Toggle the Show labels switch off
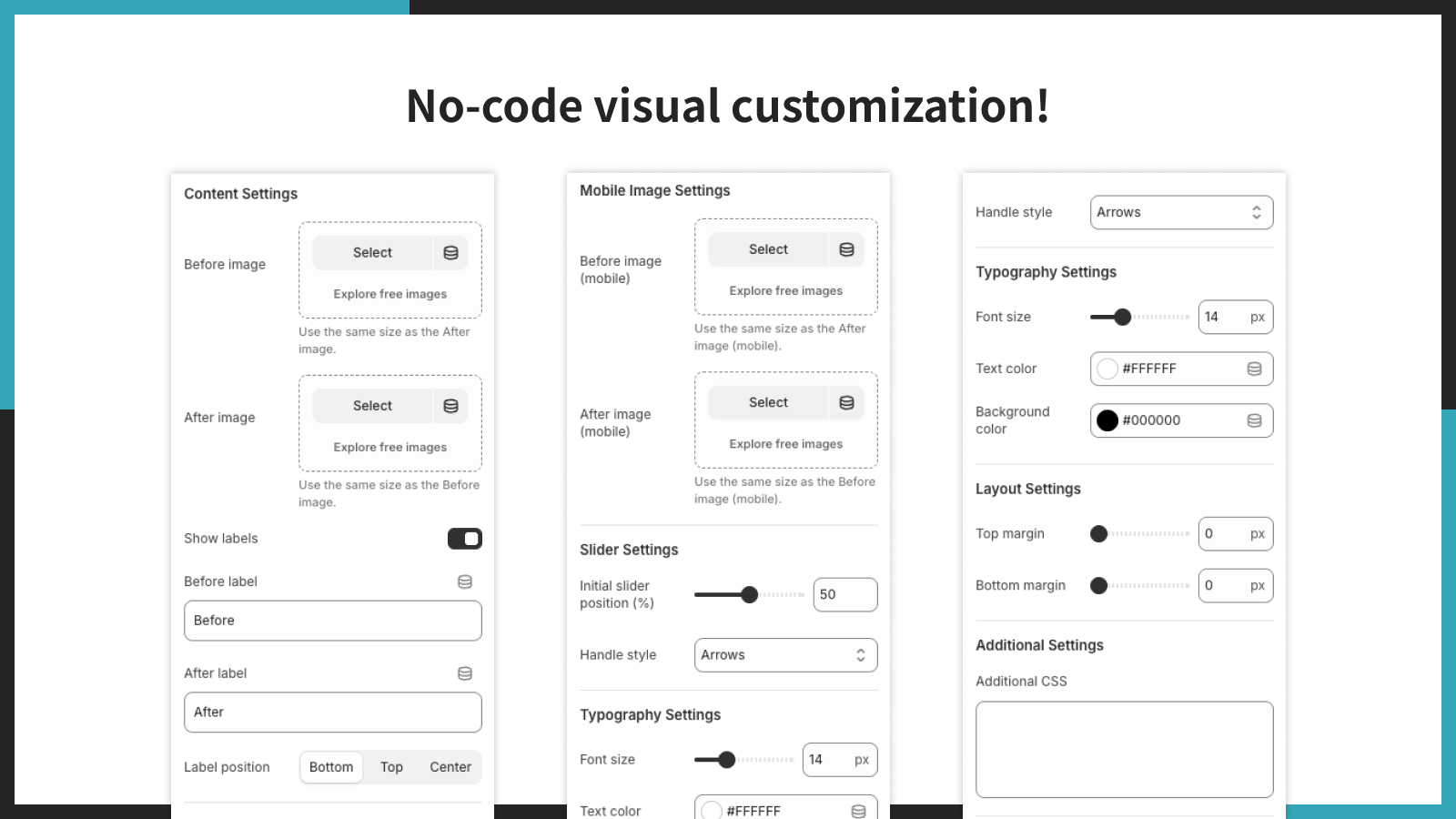This screenshot has height=819, width=1456. click(465, 538)
